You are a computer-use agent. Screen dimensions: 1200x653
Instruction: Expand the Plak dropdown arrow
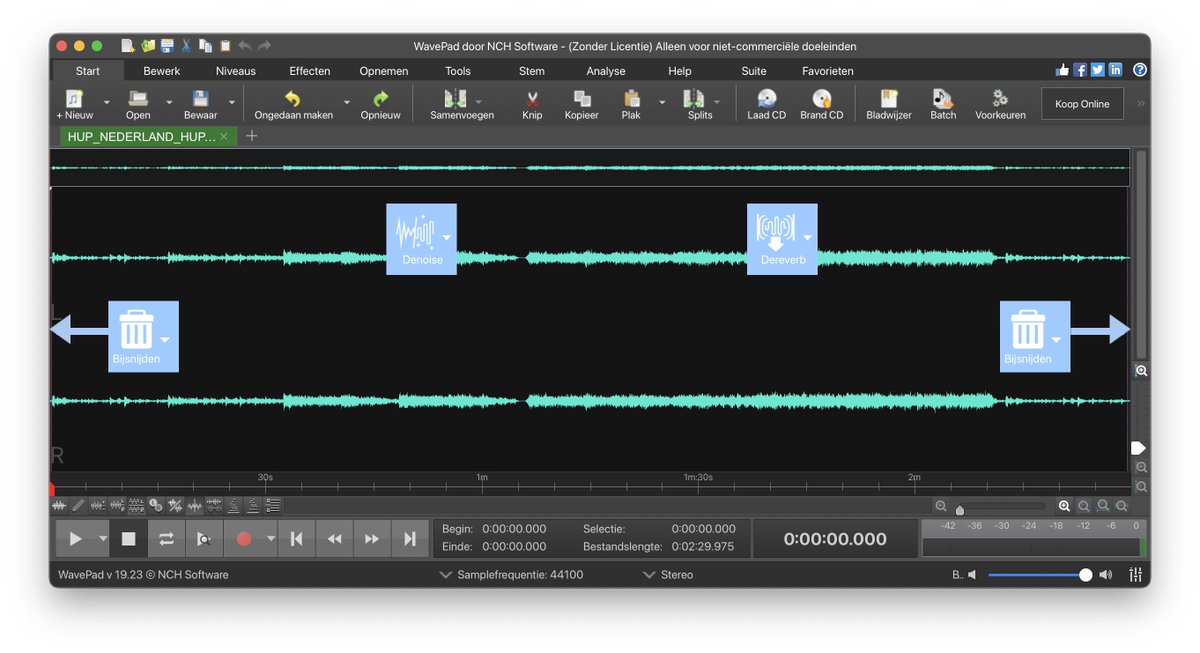click(x=661, y=102)
